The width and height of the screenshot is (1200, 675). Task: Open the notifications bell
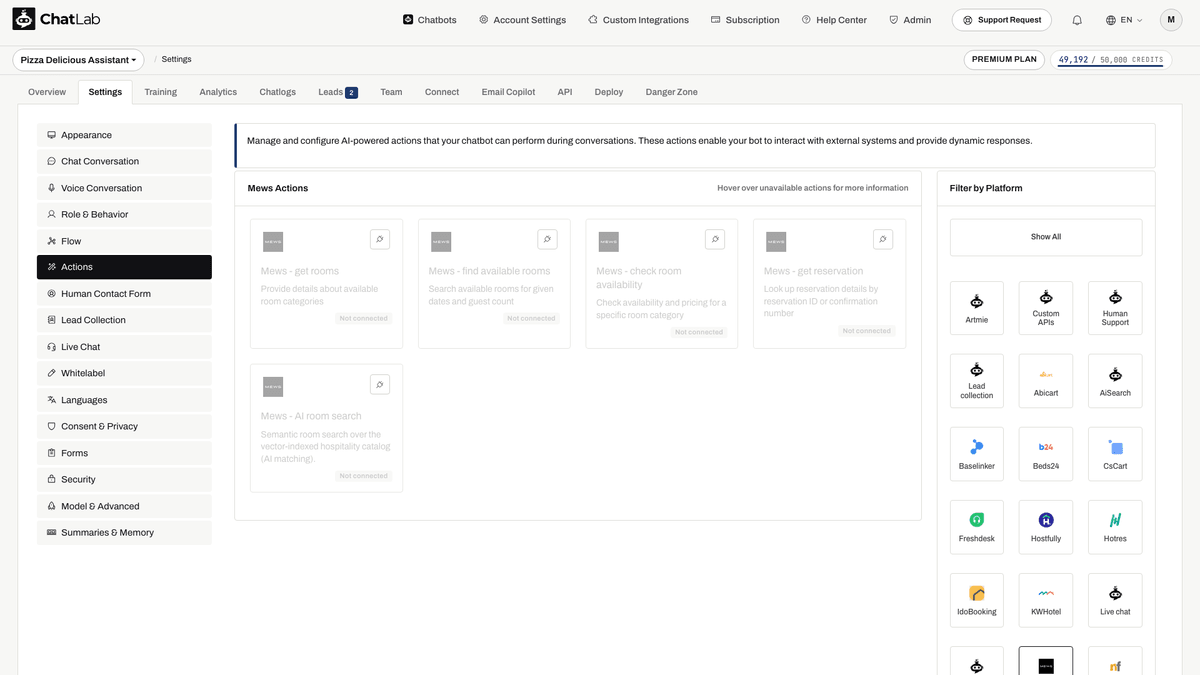pos(1077,20)
